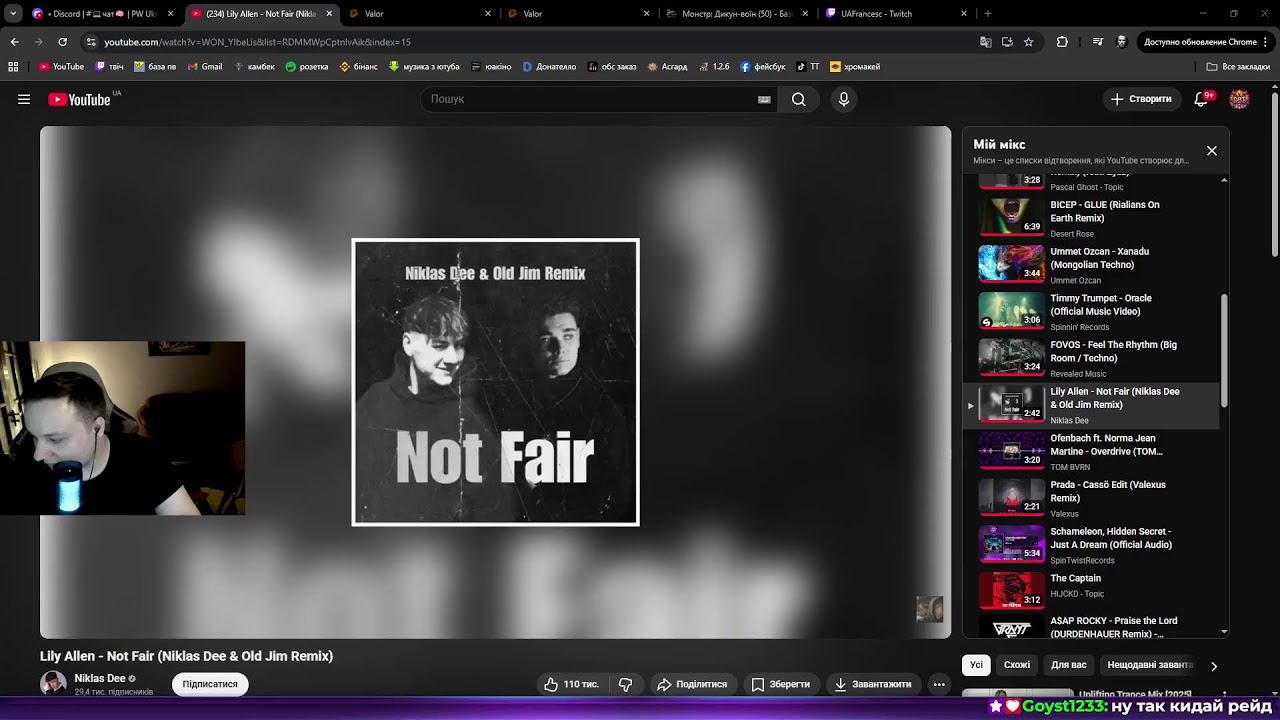Install app icon in address bar
This screenshot has width=1280, height=720.
coord(1007,42)
